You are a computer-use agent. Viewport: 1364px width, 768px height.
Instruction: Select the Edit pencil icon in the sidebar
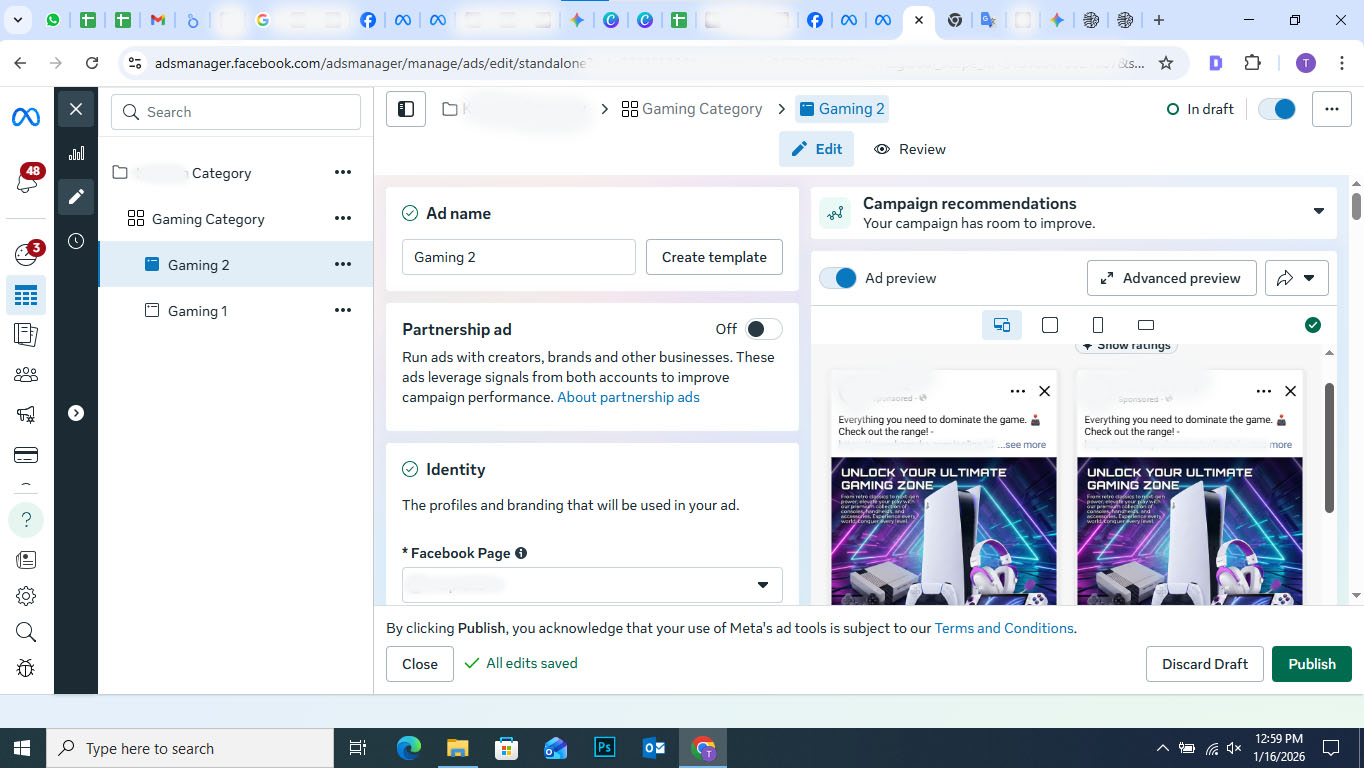75,196
